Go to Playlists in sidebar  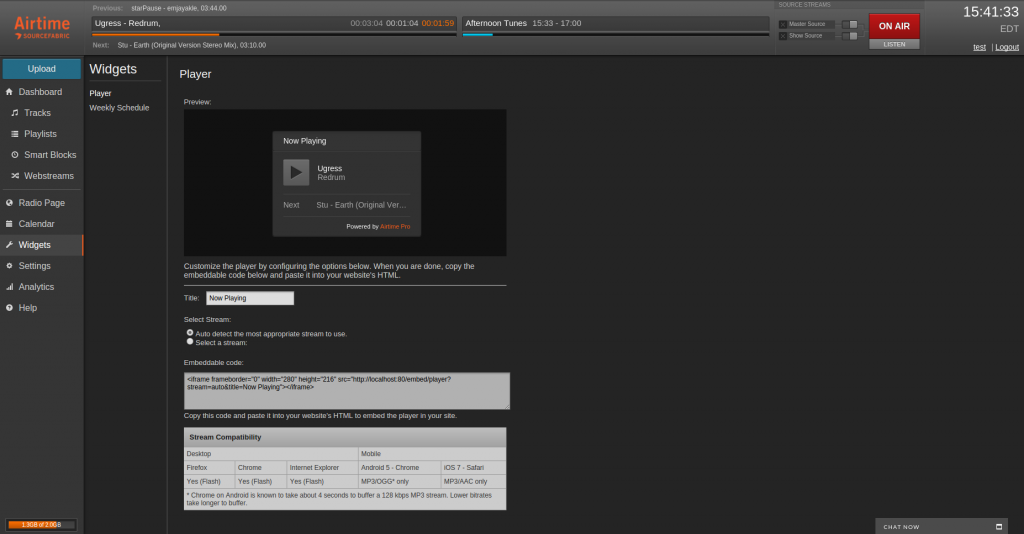40,134
